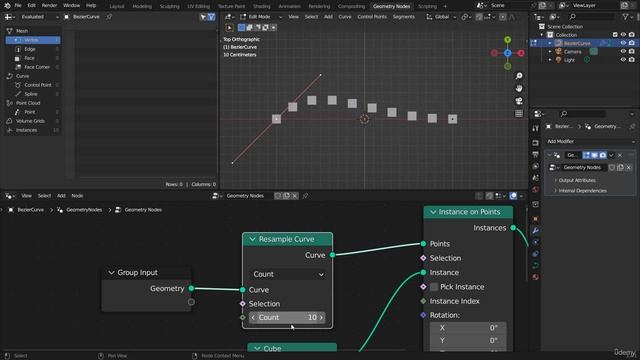
Task: Unlink the Geometry Nodes group with X
Action: coord(629,167)
